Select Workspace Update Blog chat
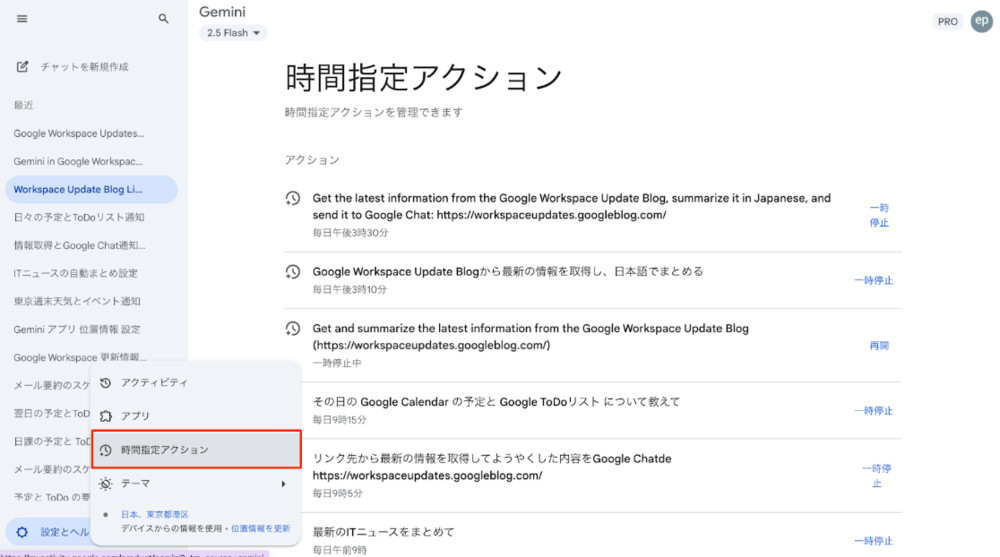Image resolution: width=1000 pixels, height=557 pixels. (x=91, y=189)
